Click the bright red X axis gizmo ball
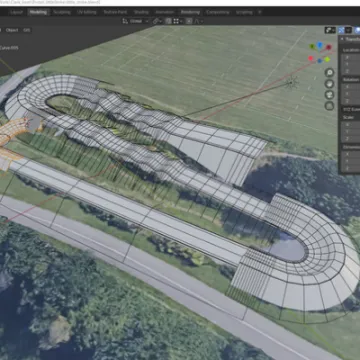The width and height of the screenshot is (360, 360). coord(311,59)
